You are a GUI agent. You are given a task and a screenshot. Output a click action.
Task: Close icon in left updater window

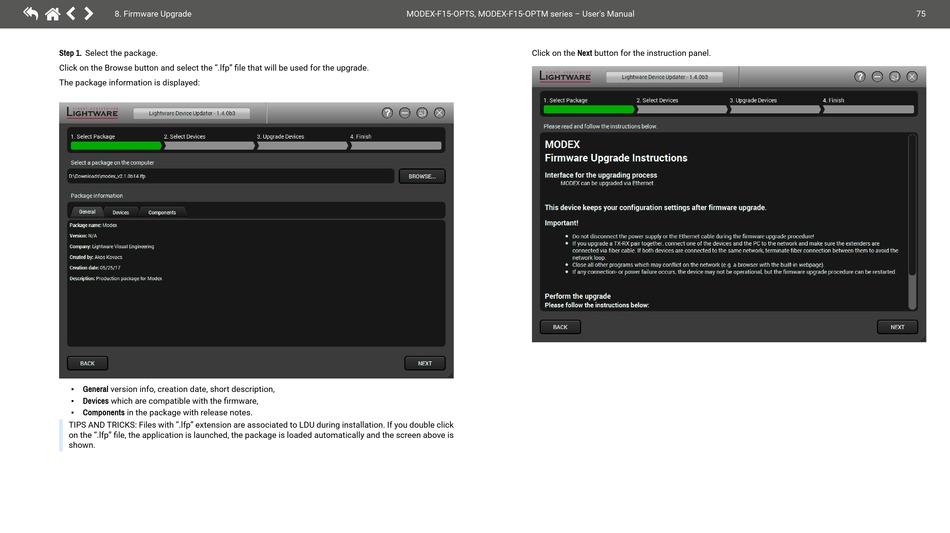(x=440, y=113)
